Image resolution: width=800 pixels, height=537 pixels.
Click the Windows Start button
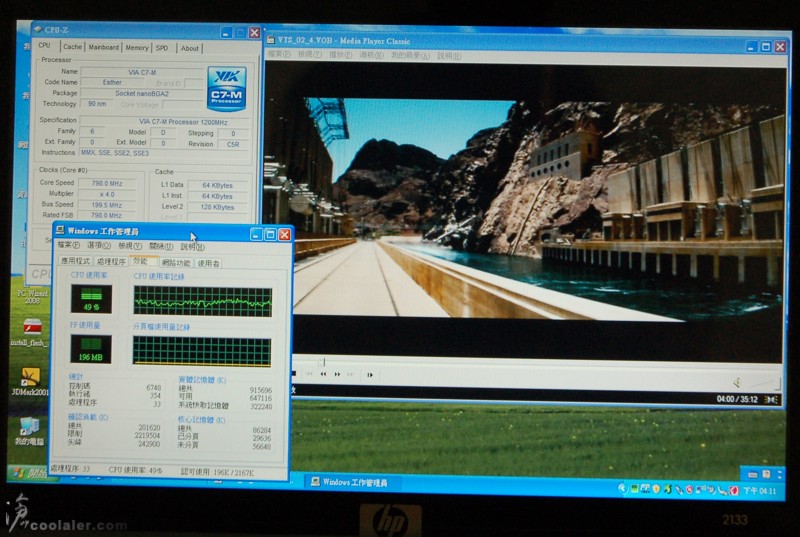(x=31, y=473)
